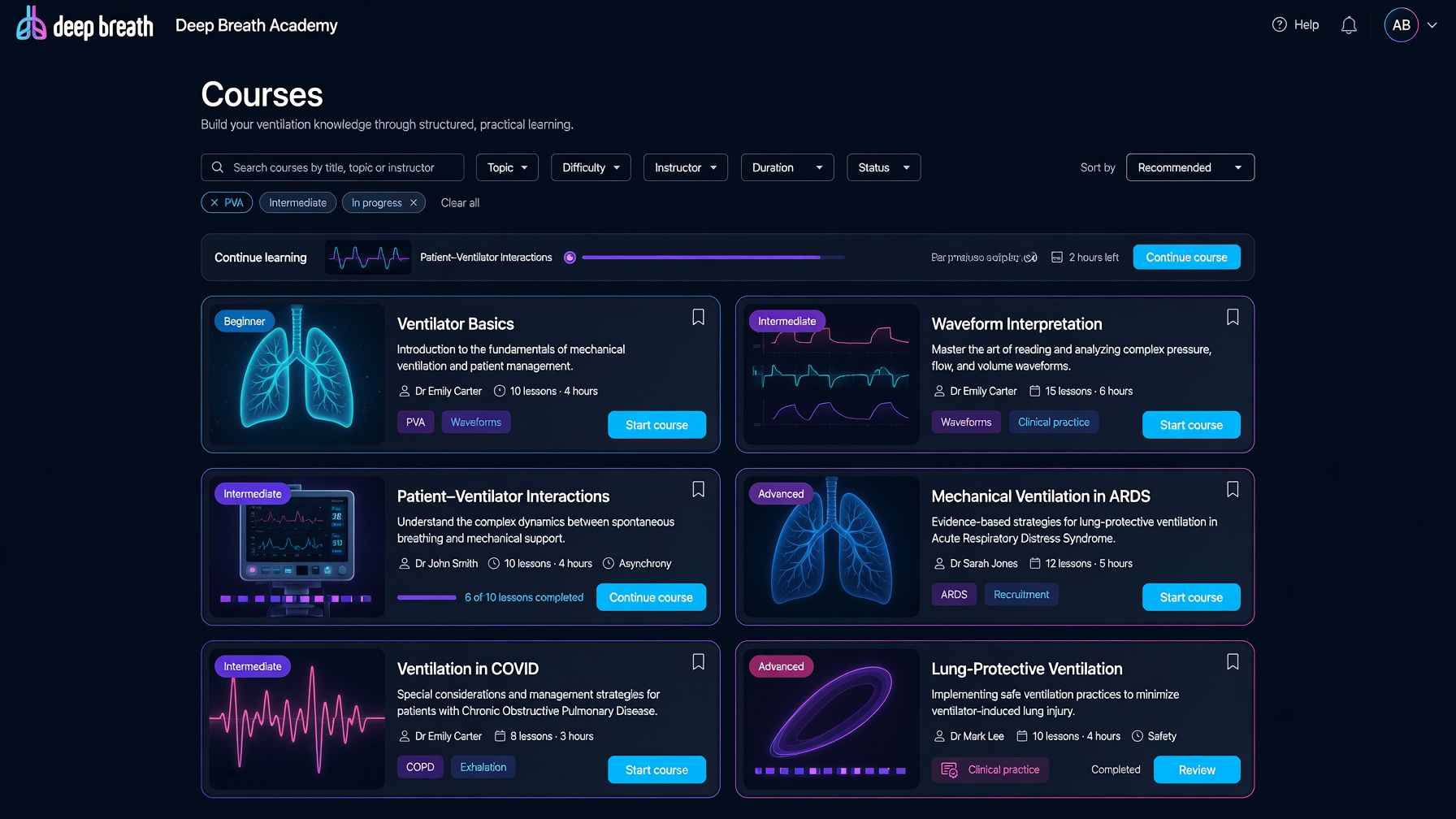Viewport: 1456px width, 819px height.
Task: Click Ventilation in COVID waveform thumbnail
Action: pyautogui.click(x=297, y=719)
